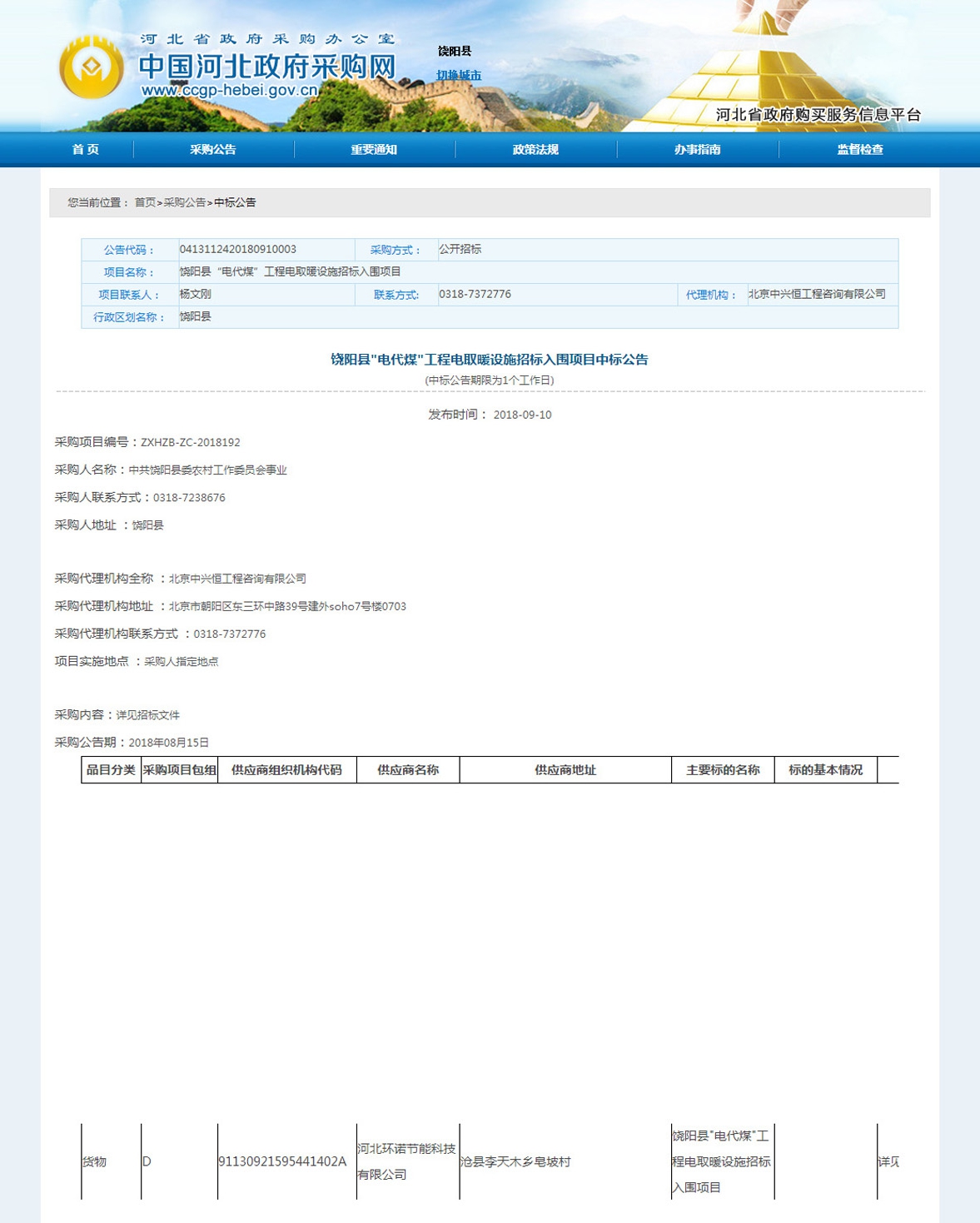The image size is (980, 1223).
Task: Click the 首页 breadcrumb link
Action: (145, 202)
